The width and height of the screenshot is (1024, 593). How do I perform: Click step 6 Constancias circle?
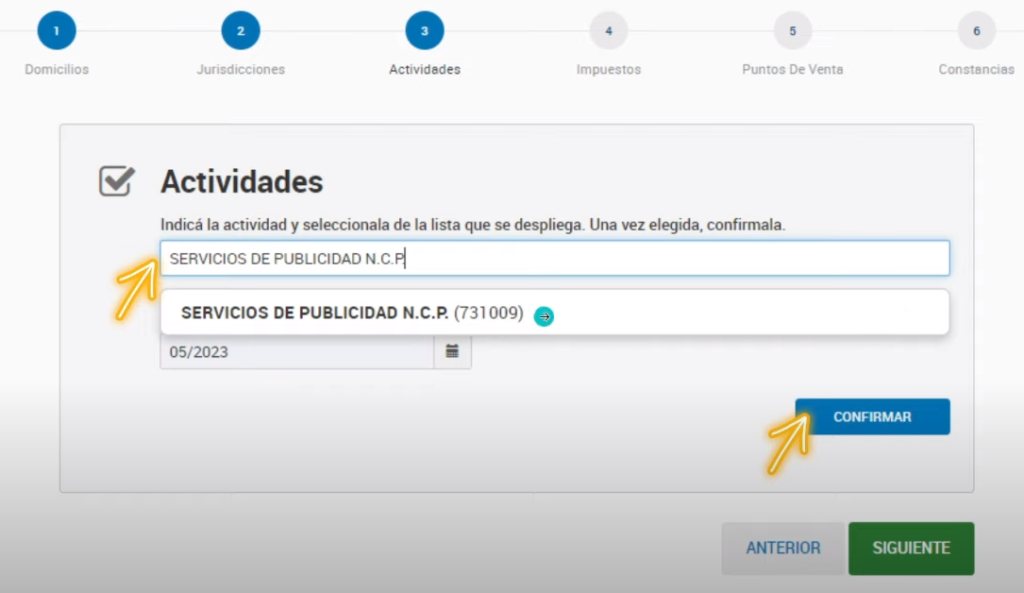pos(976,29)
